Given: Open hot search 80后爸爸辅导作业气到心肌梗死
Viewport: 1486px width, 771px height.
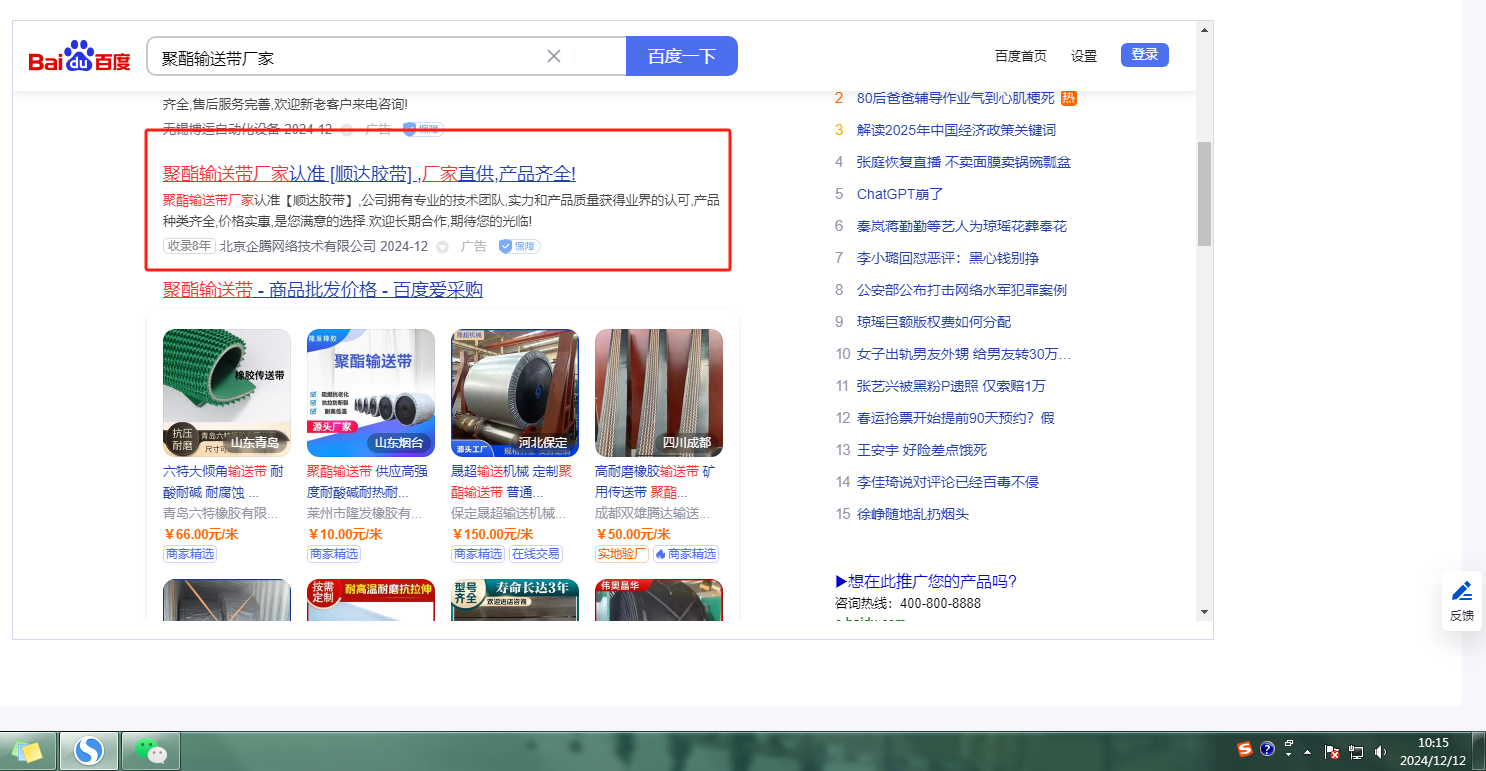Looking at the screenshot, I should (x=955, y=98).
